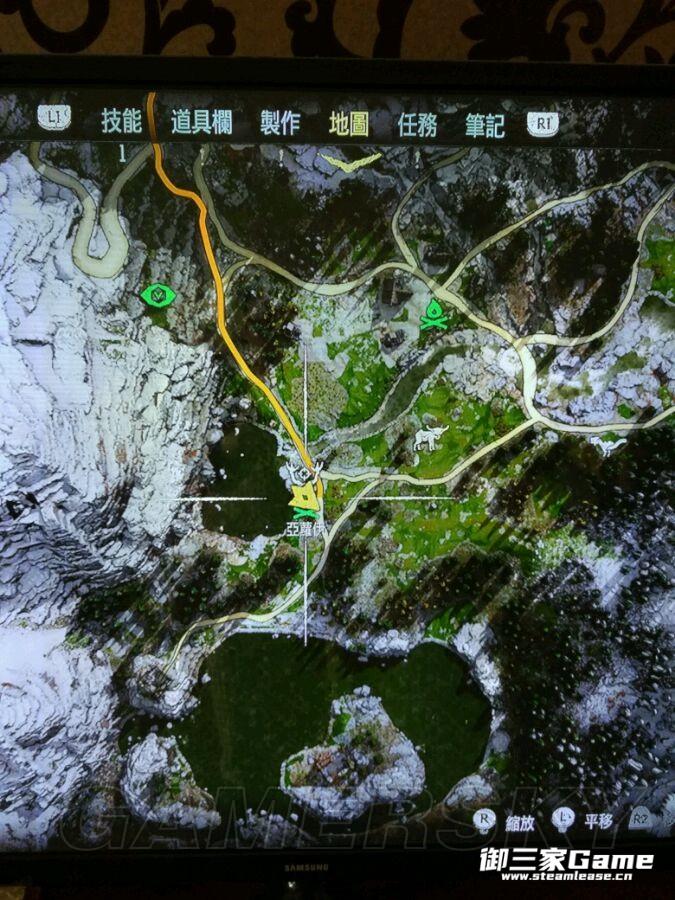Click the R stick zoom icon
Image resolution: width=675 pixels, height=900 pixels.
click(485, 818)
